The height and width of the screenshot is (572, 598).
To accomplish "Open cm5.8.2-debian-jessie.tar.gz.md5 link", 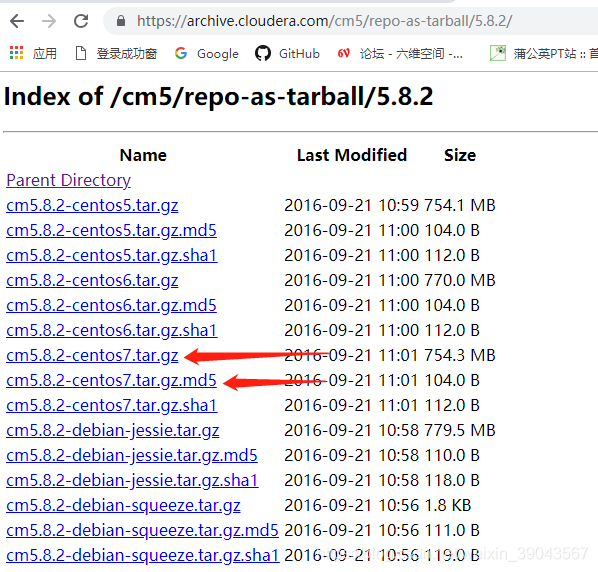I will (x=132, y=455).
